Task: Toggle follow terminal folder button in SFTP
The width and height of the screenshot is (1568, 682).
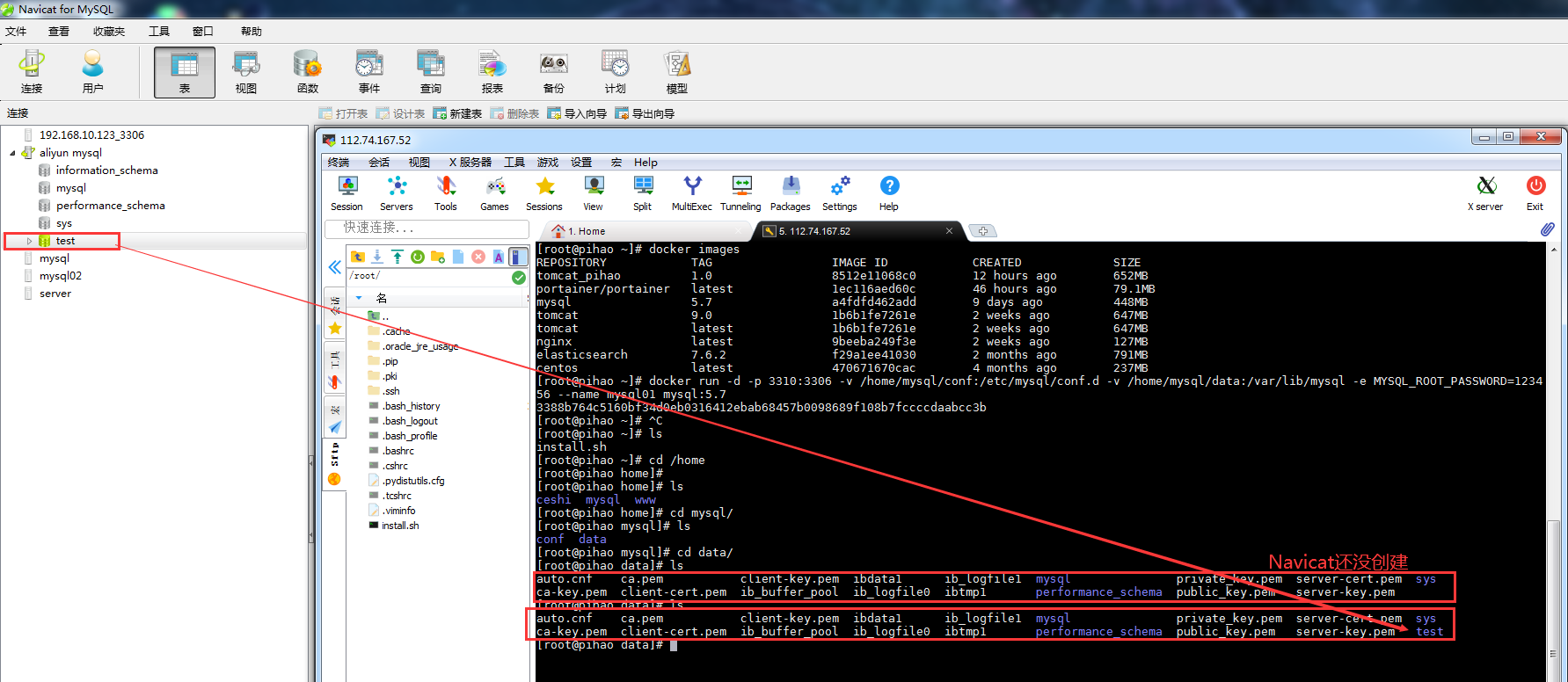Action: click(519, 257)
